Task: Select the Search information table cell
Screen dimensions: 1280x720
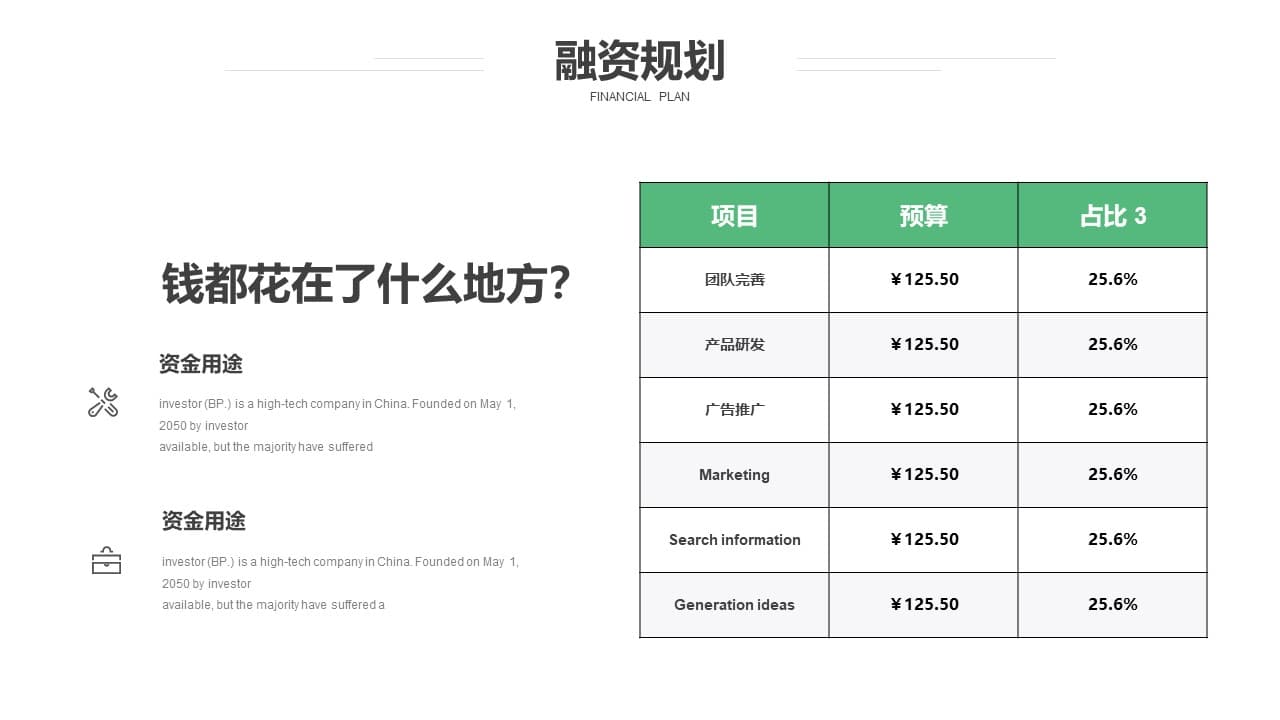Action: point(734,540)
